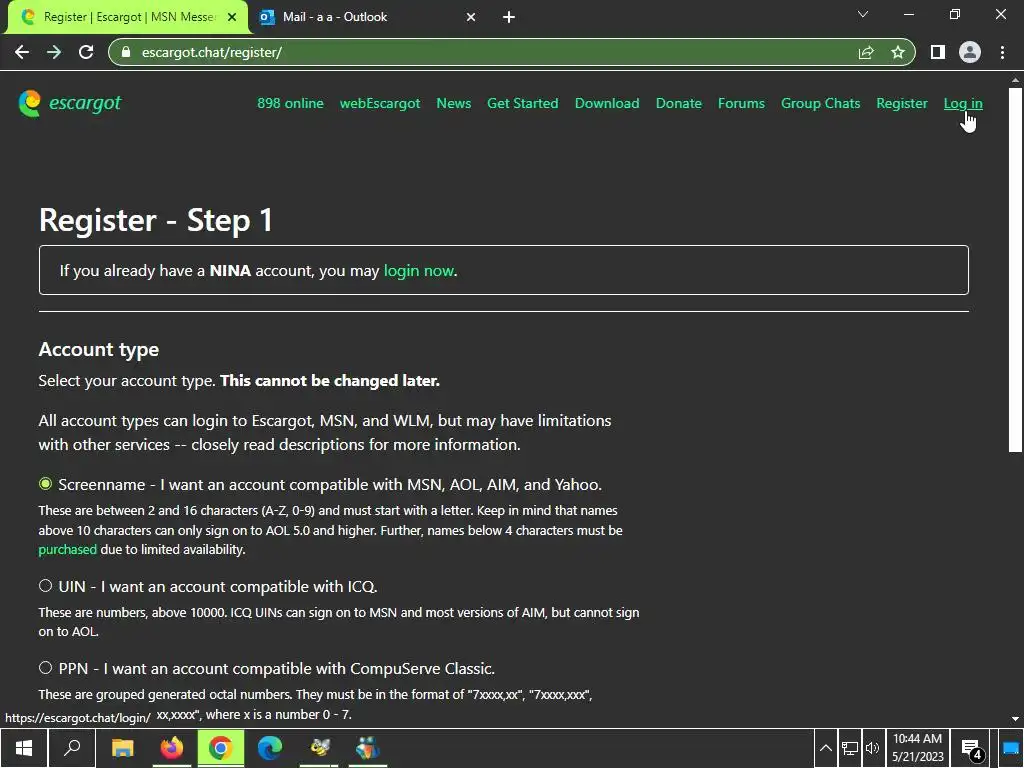Screen dimensions: 1024x768
Task: Select the Screenname account type radio
Action: coord(45,484)
